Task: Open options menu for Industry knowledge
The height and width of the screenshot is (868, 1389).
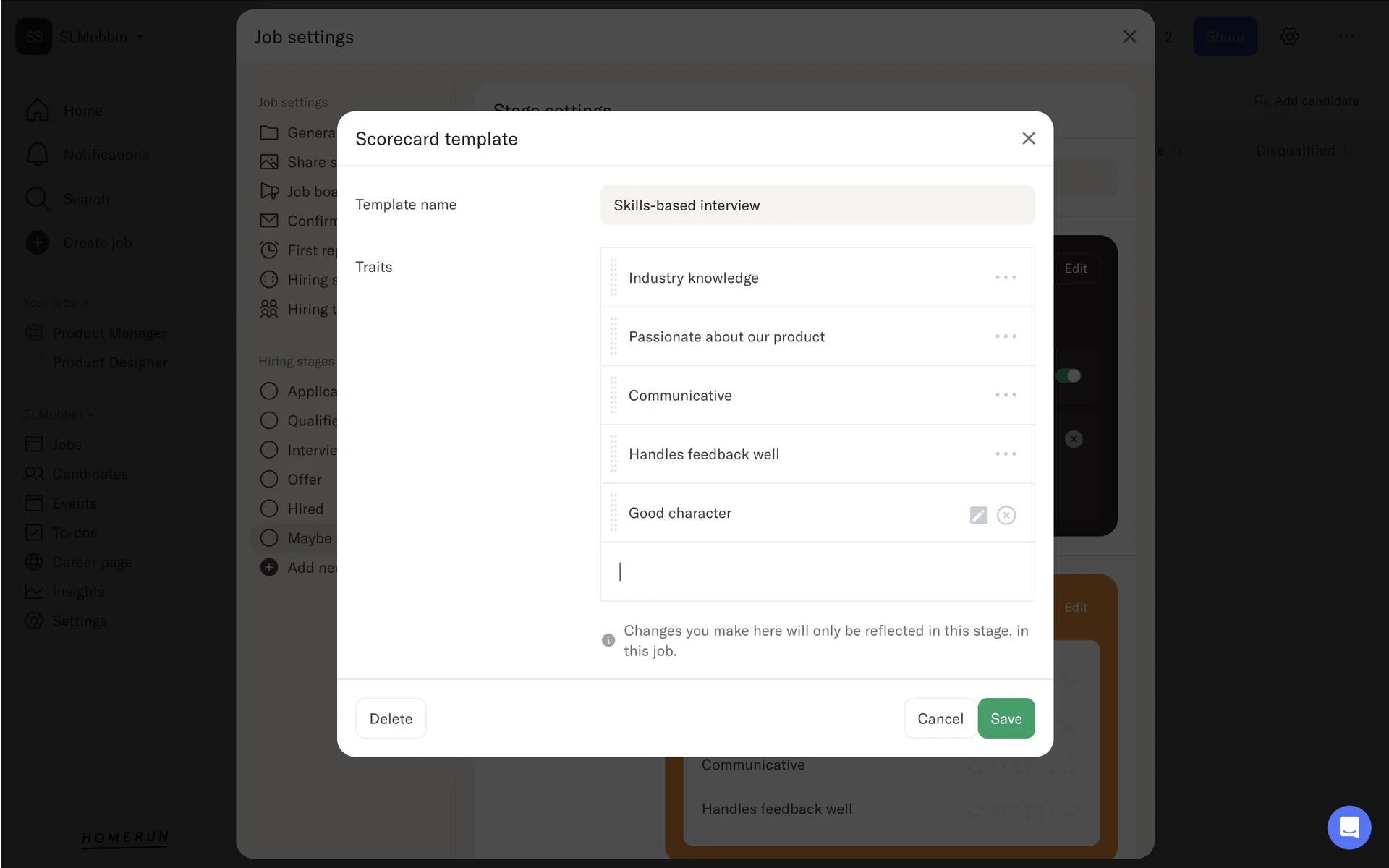Action: coord(1005,278)
